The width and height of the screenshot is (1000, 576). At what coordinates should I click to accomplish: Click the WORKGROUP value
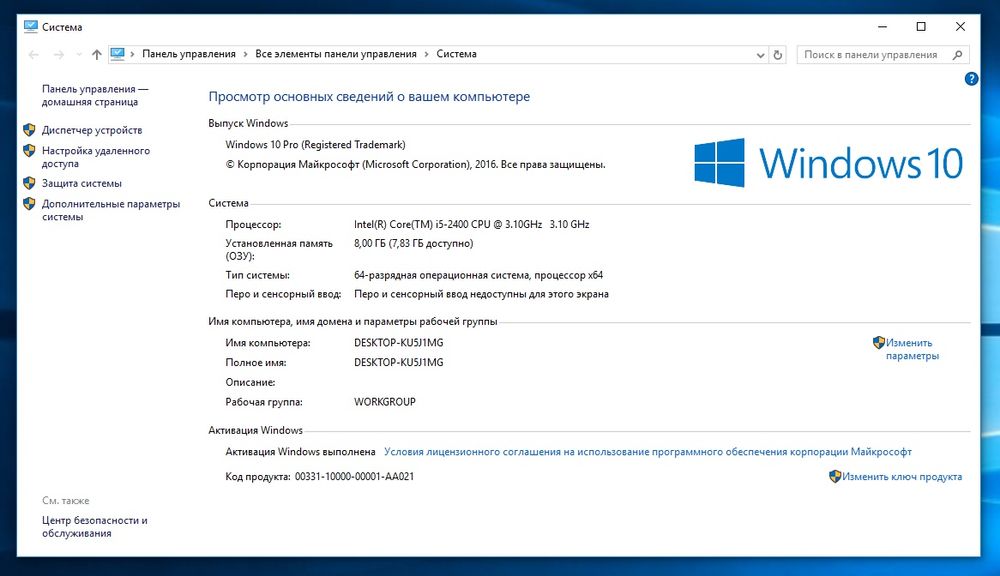coord(385,402)
